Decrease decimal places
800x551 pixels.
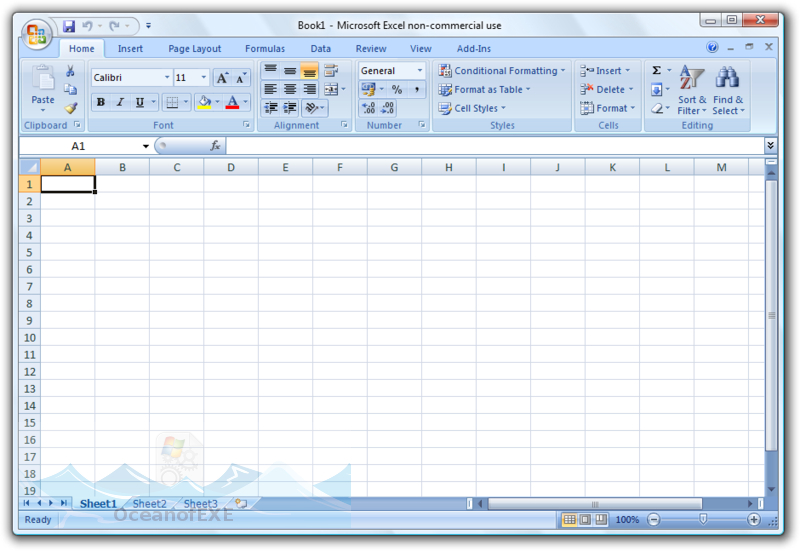pos(388,108)
